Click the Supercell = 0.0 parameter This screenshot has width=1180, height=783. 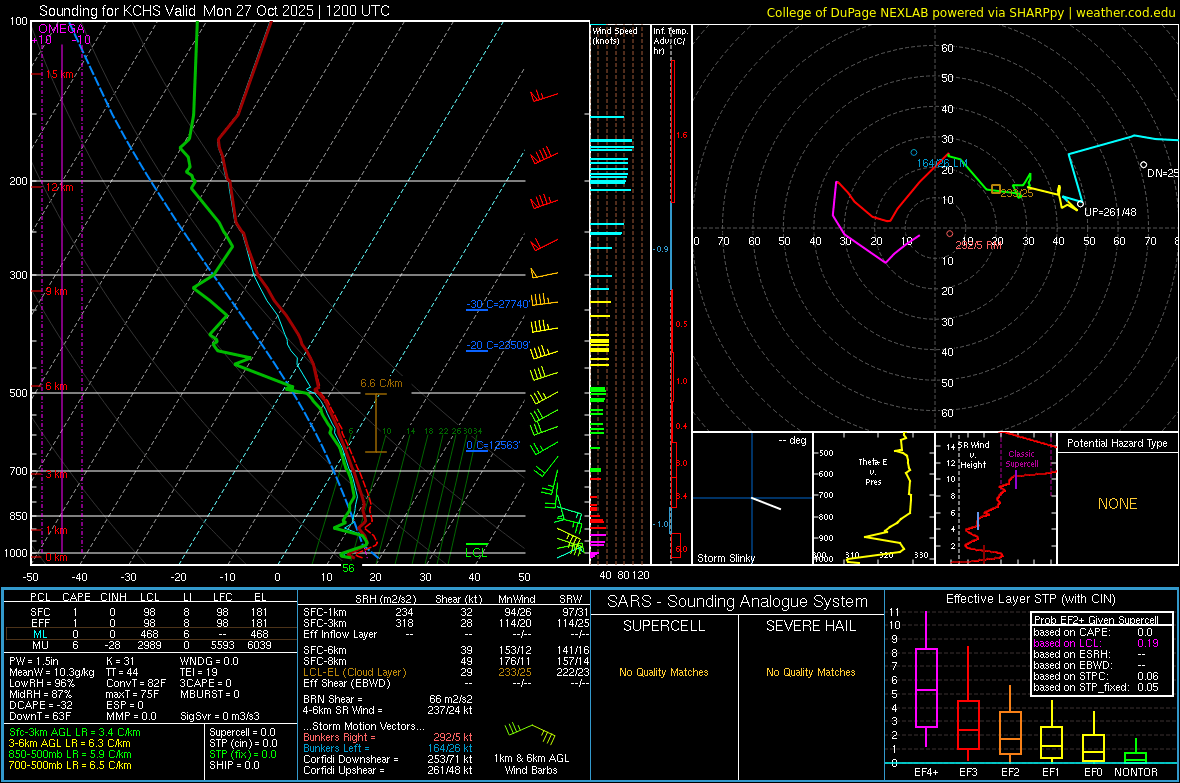click(242, 732)
